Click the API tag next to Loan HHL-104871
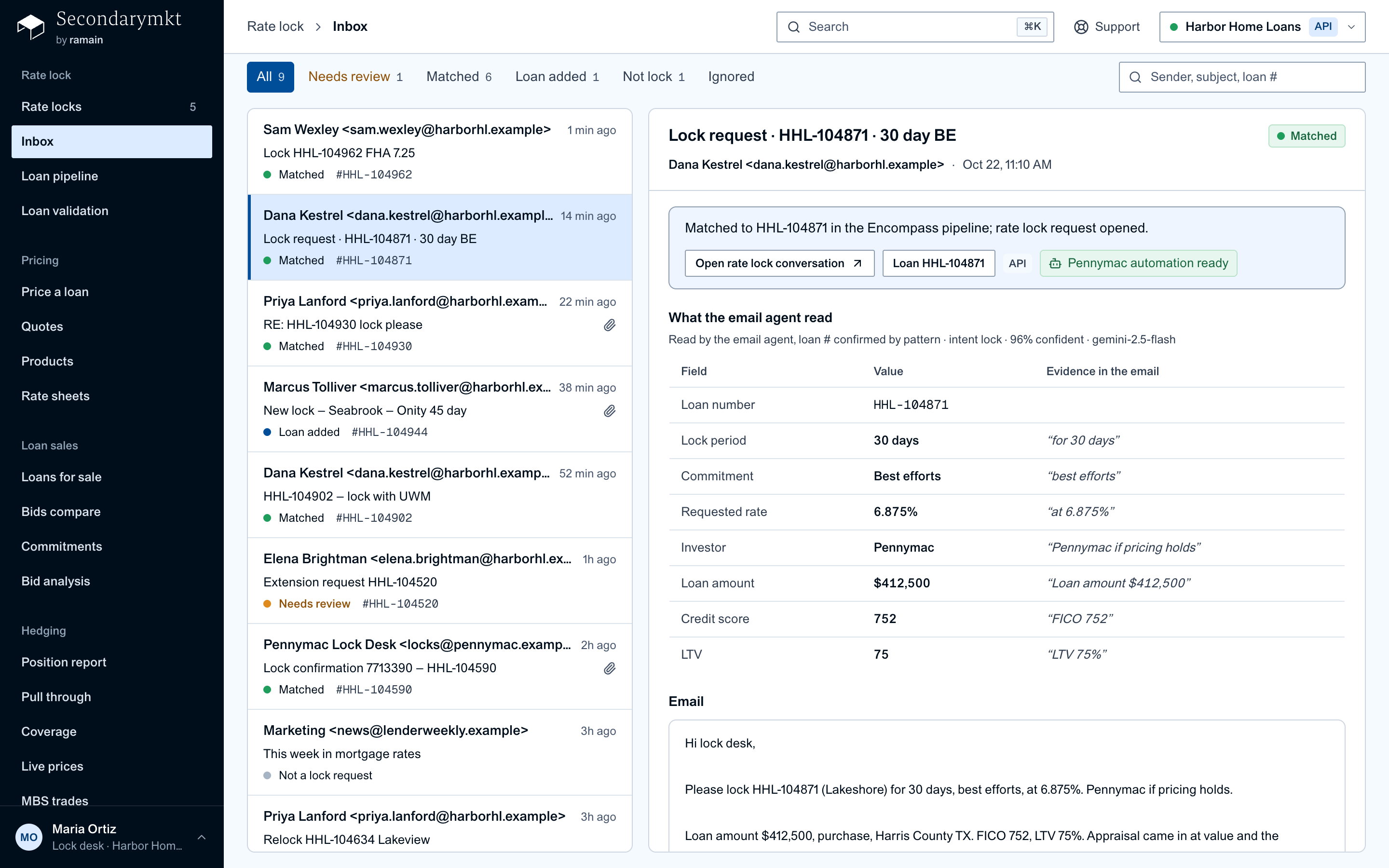Viewport: 1389px width, 868px height. coord(1017,263)
